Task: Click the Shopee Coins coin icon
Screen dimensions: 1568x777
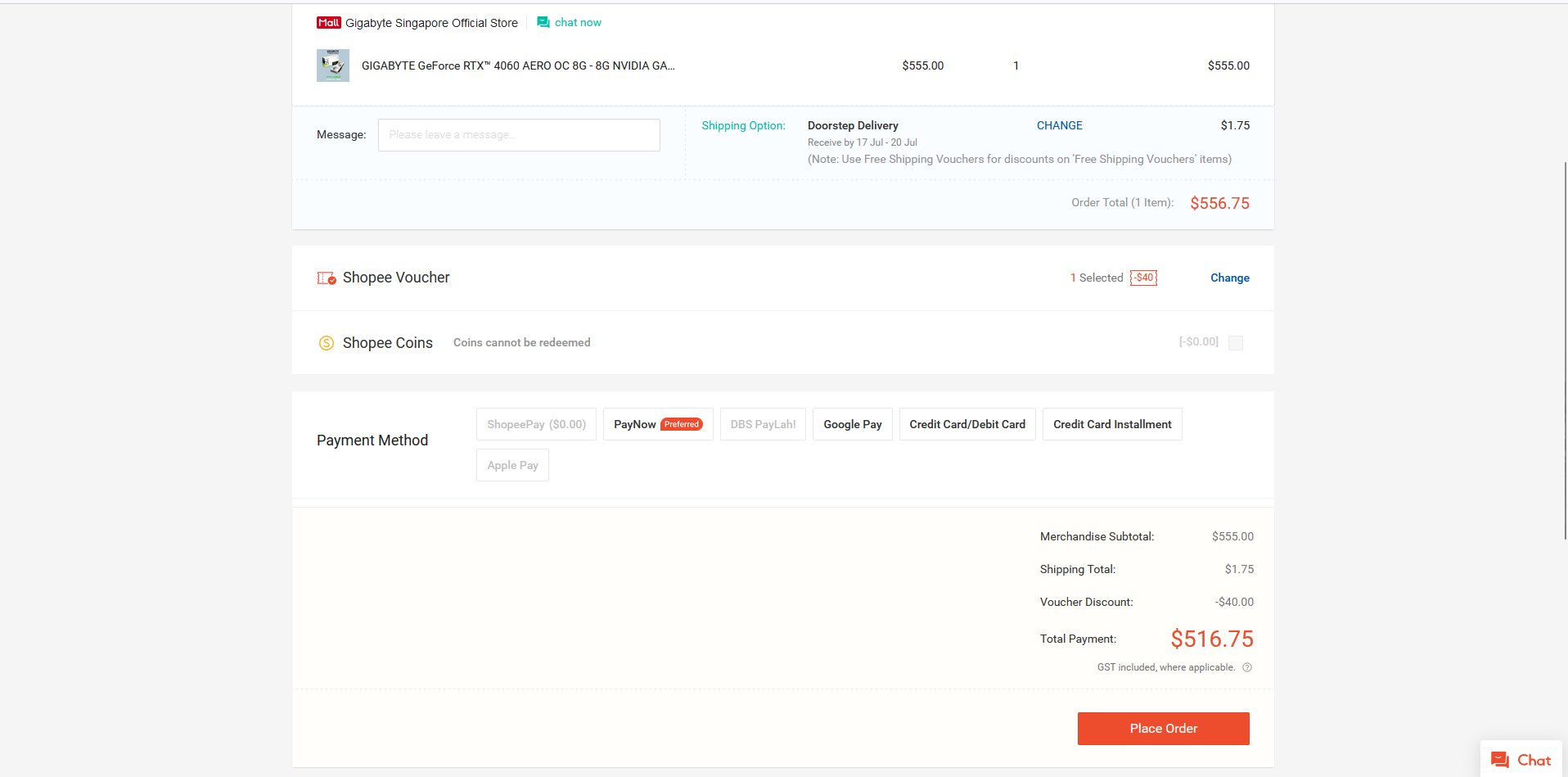Action: (x=326, y=343)
